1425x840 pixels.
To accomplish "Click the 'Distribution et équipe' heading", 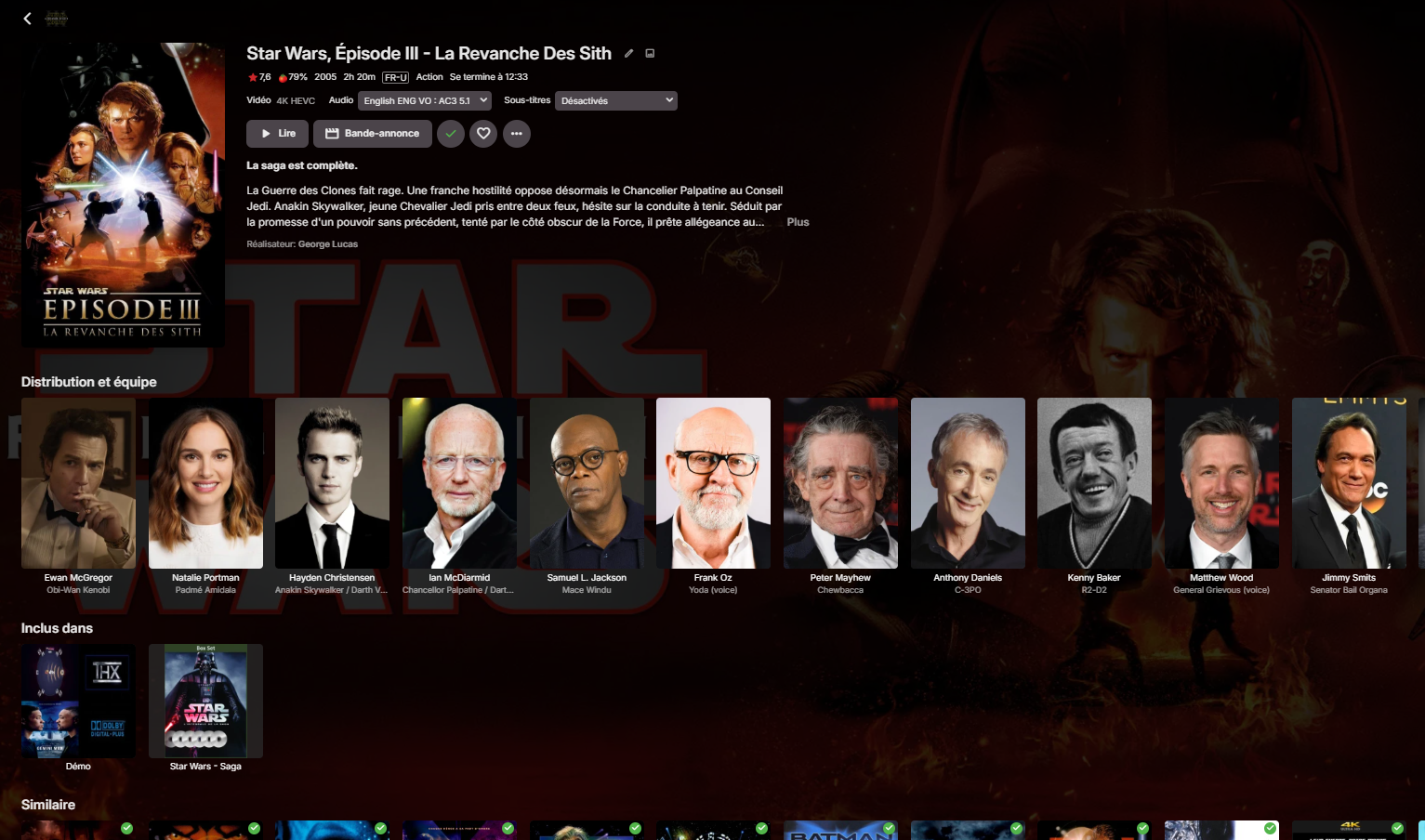I will (x=89, y=382).
